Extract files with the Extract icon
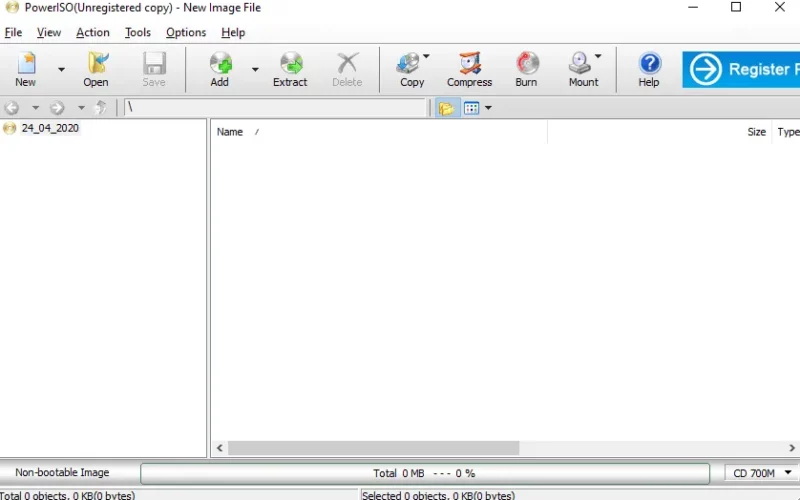 (290, 69)
